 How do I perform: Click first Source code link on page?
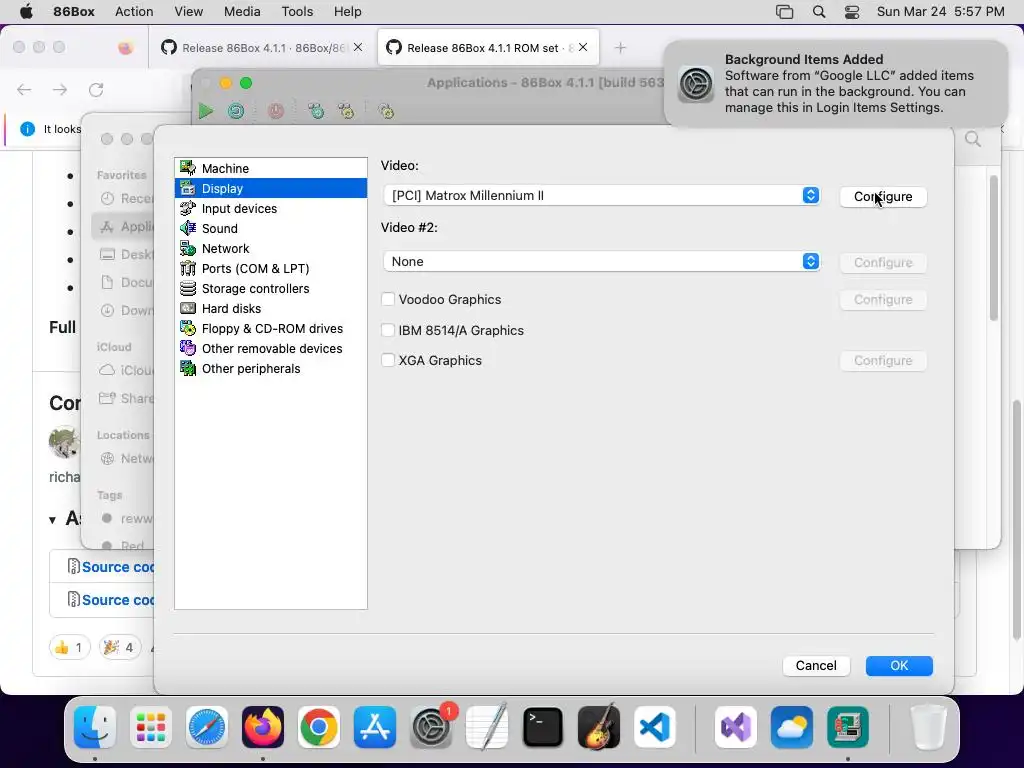tap(118, 567)
